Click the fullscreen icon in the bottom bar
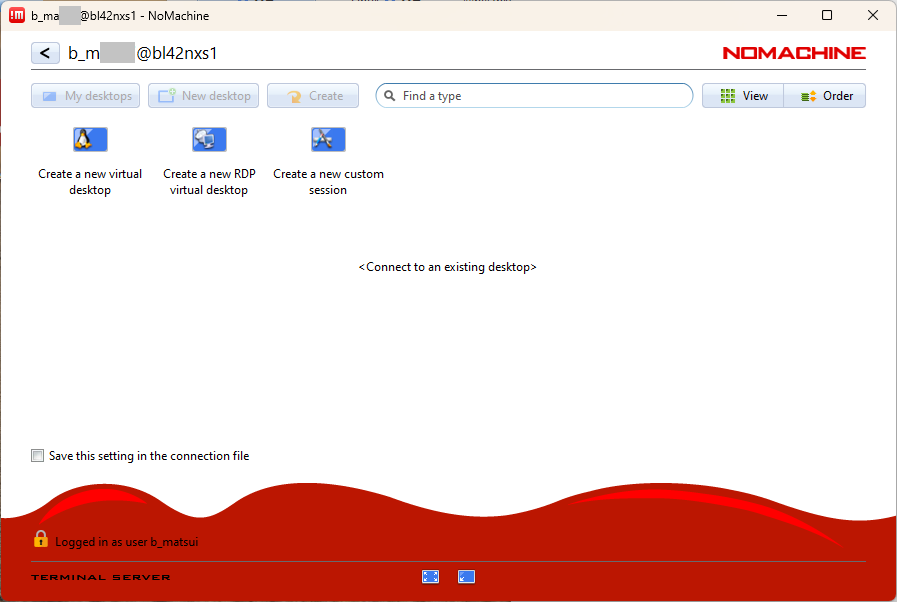Image resolution: width=897 pixels, height=602 pixels. [x=431, y=577]
